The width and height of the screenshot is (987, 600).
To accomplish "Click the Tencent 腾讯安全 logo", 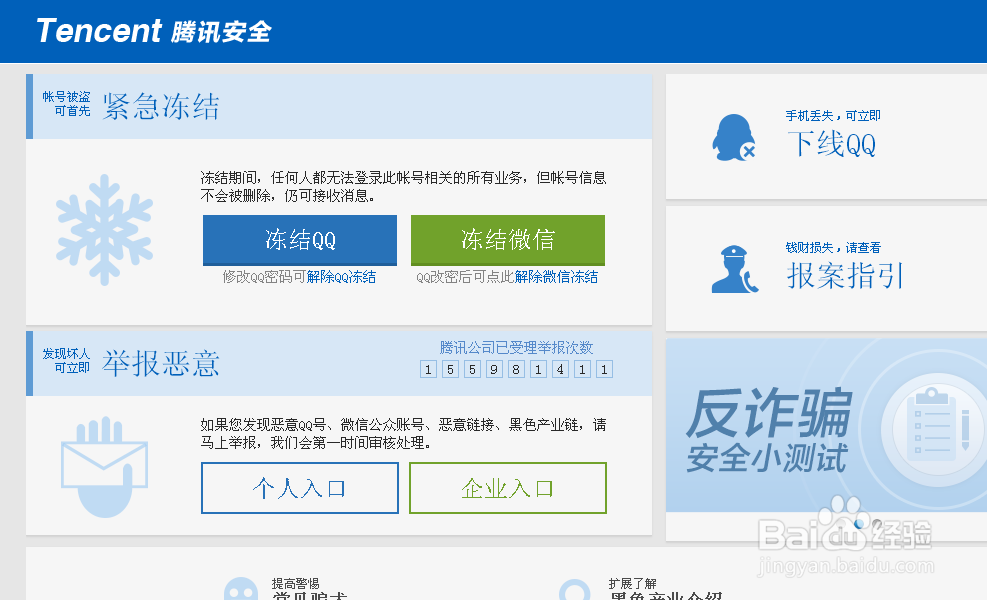I will [x=154, y=31].
